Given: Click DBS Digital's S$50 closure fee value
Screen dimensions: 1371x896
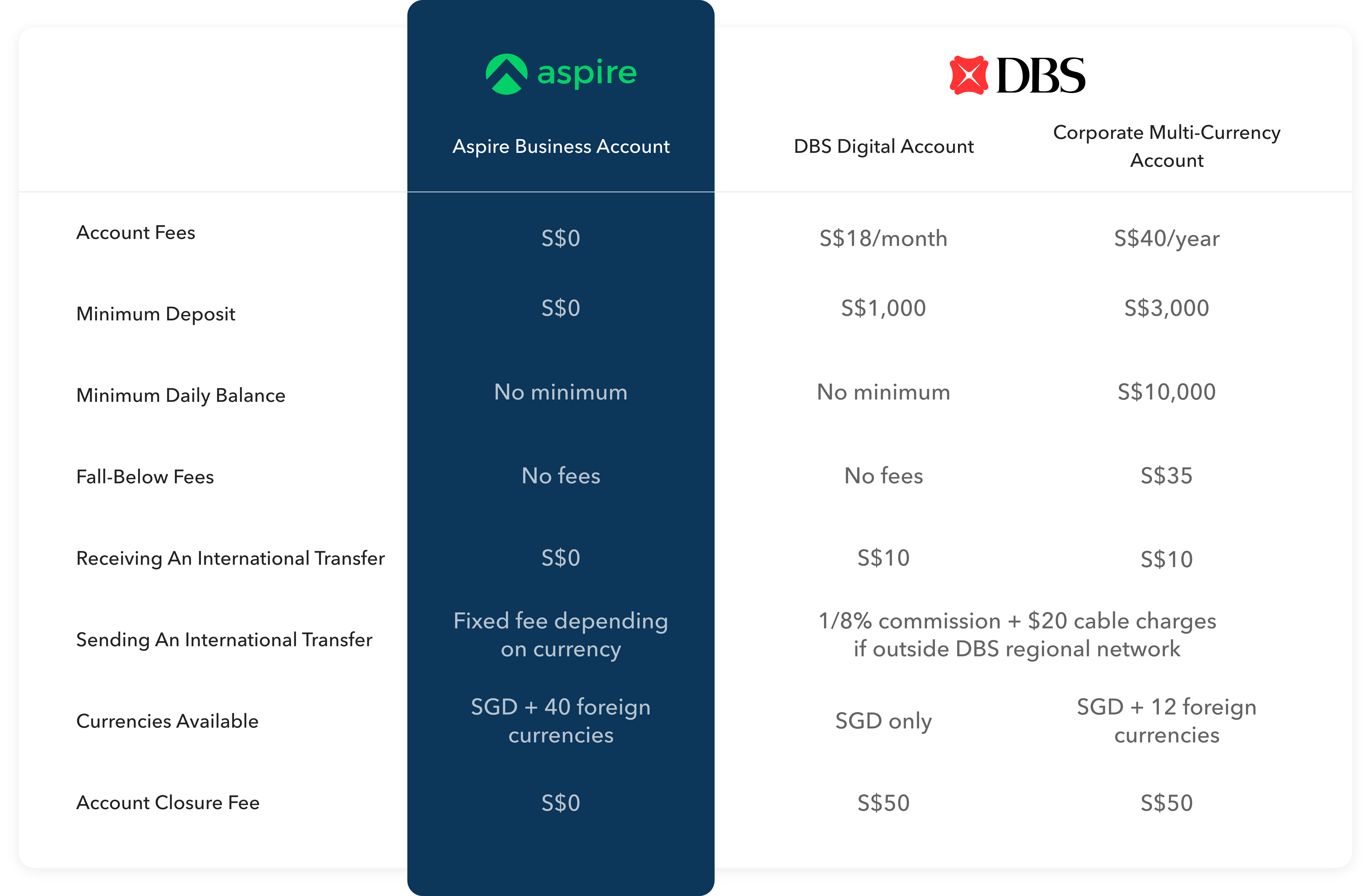Looking at the screenshot, I should 884,803.
